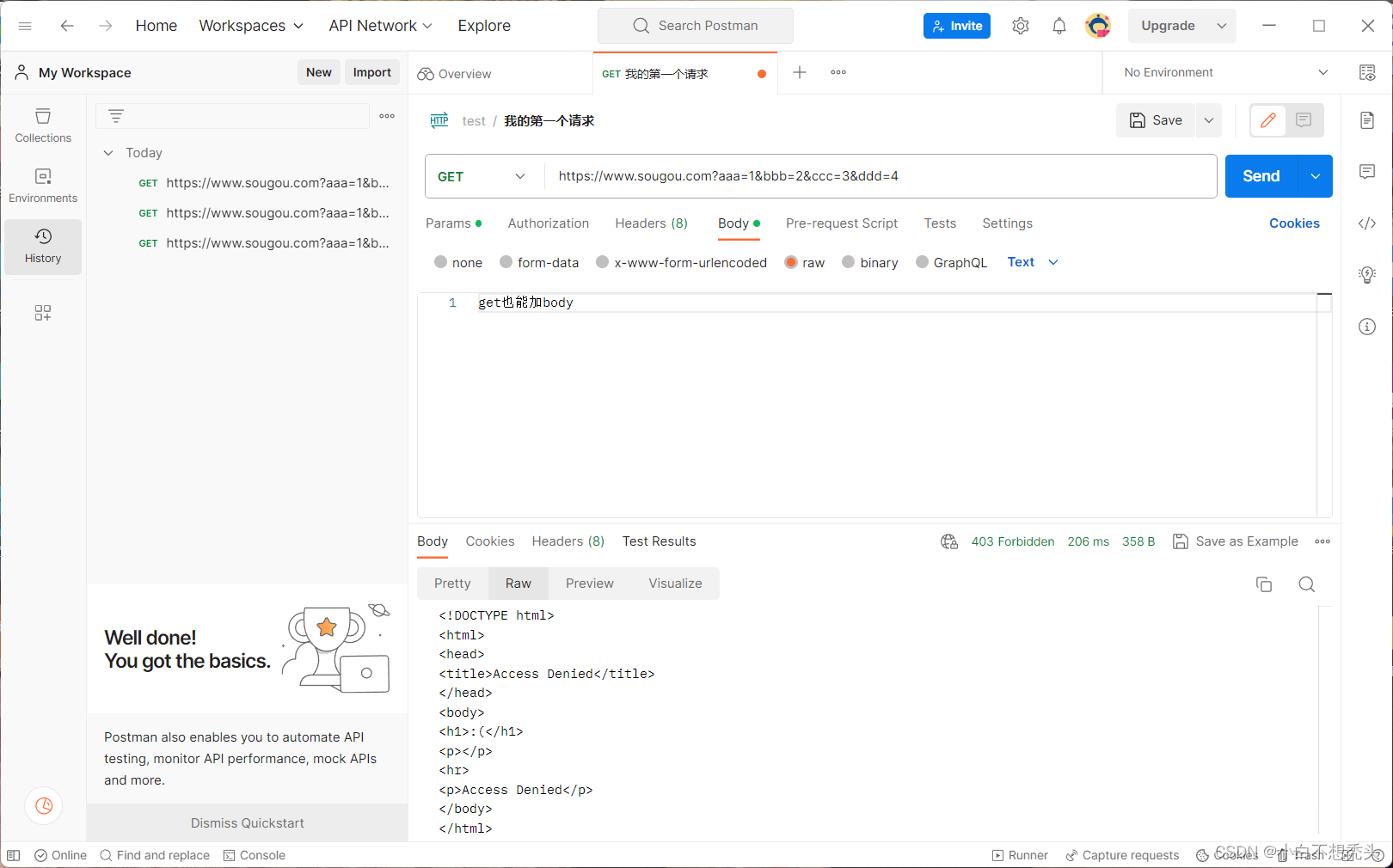Screen dimensions: 1393x868
Task: Add a new request tab
Action: 800,72
